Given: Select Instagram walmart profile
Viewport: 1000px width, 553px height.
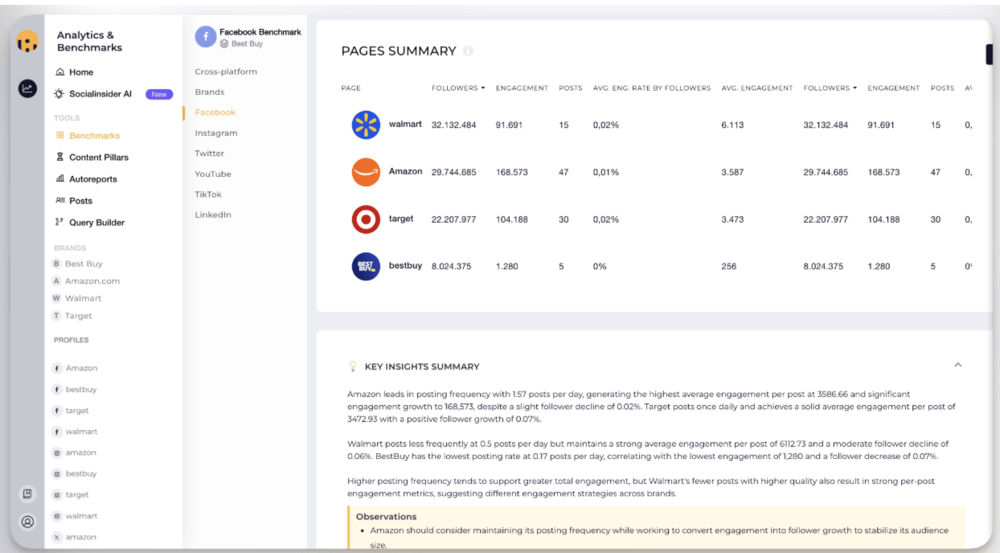Looking at the screenshot, I should pos(81,515).
